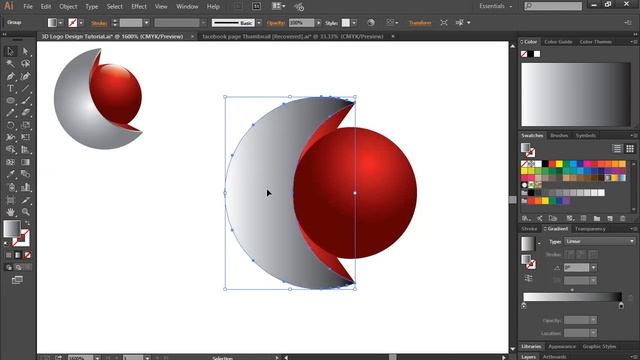Image resolution: width=640 pixels, height=360 pixels.
Task: Click search field in application bar
Action: [553, 6]
